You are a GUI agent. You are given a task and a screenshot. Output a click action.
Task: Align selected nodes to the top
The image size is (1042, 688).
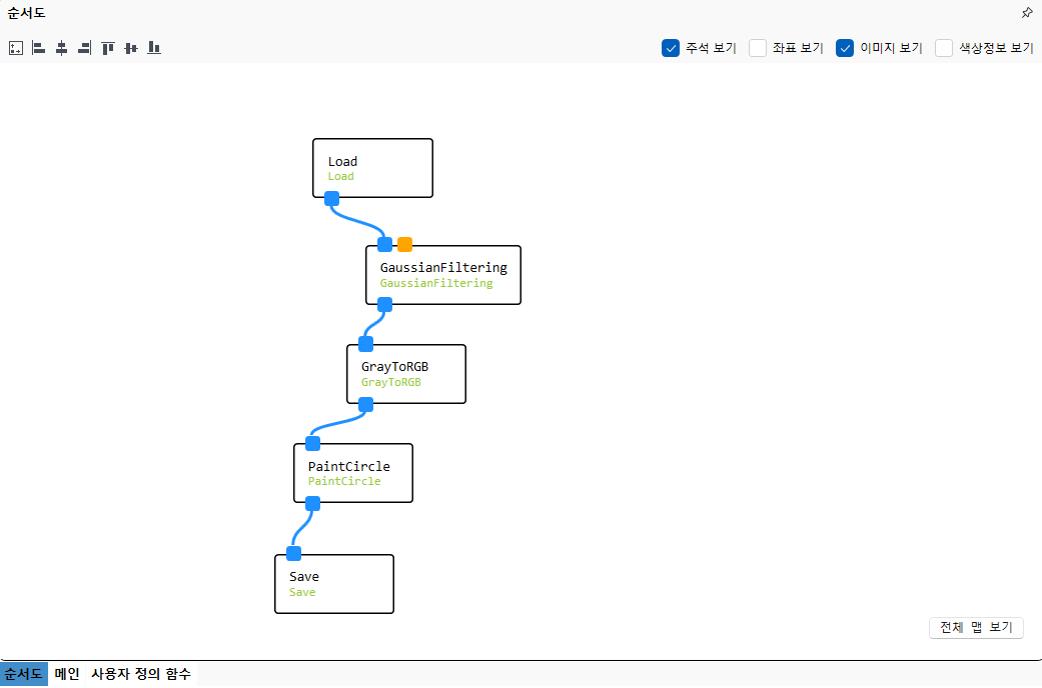108,48
